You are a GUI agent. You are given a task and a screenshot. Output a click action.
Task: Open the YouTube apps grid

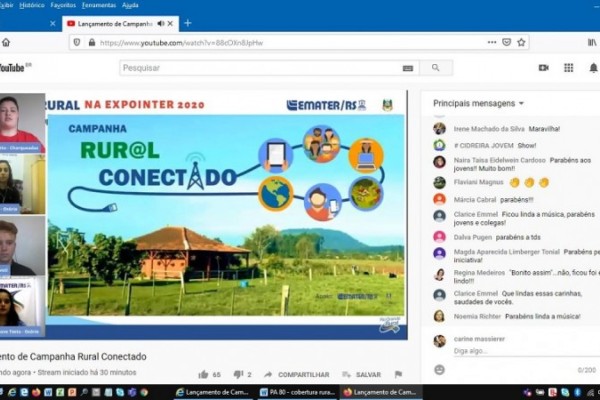(x=568, y=68)
